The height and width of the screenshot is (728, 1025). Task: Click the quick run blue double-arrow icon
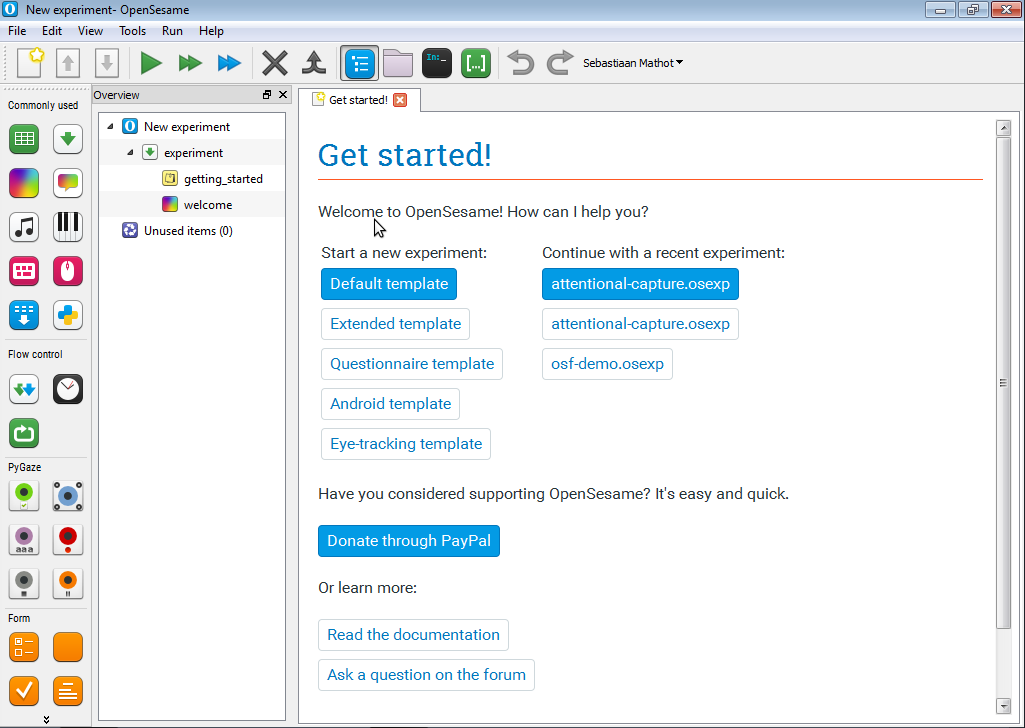coord(229,63)
